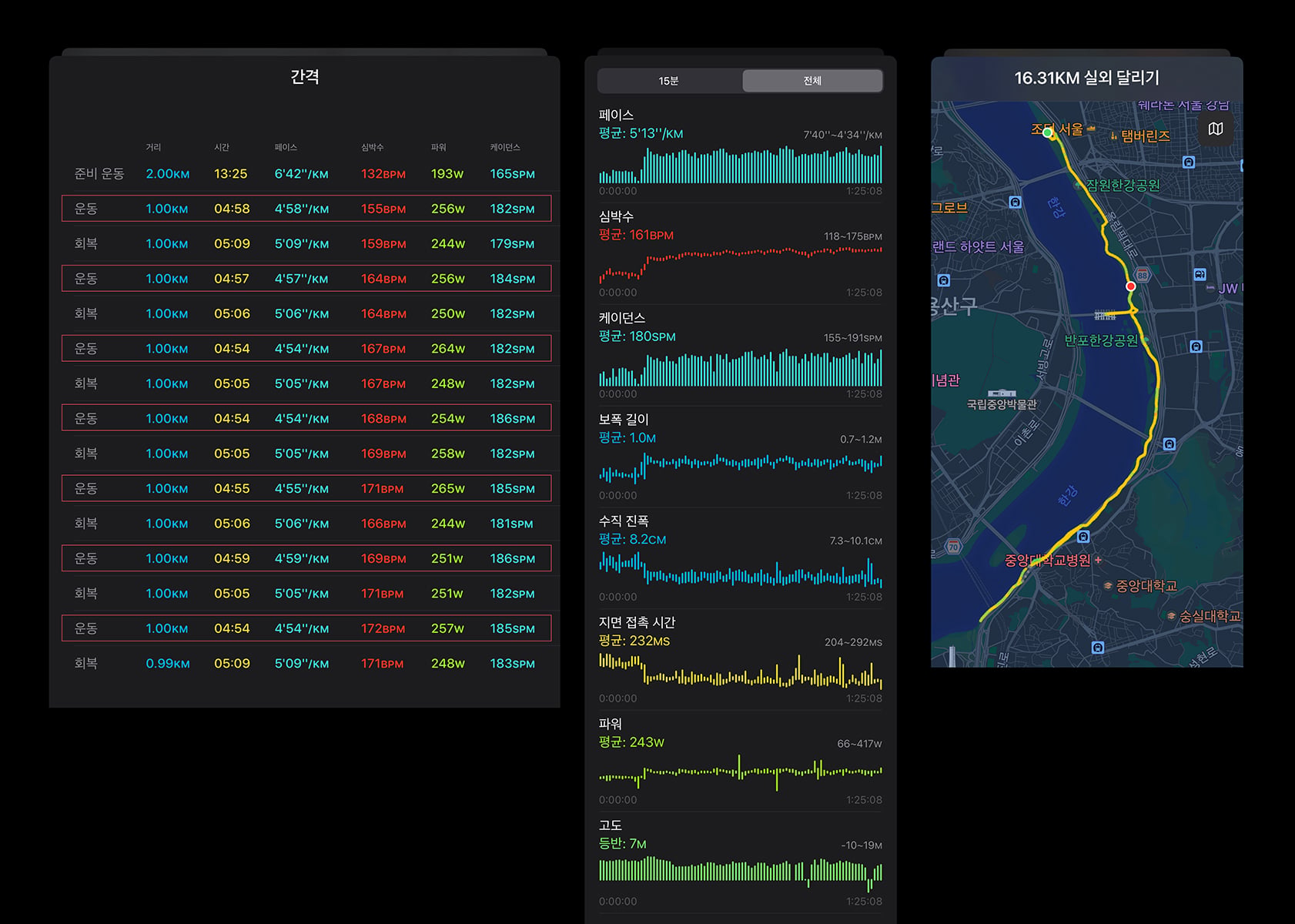The image size is (1295, 924).
Task: Select the route 88 highway shield
Action: pyautogui.click(x=1143, y=275)
